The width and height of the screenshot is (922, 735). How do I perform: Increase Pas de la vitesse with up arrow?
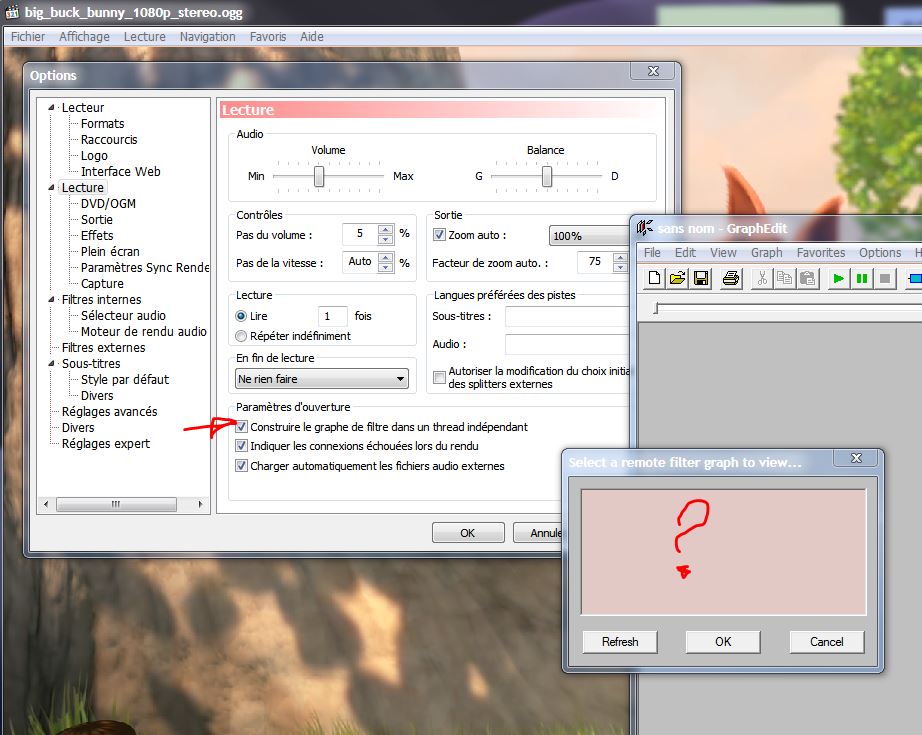click(386, 257)
